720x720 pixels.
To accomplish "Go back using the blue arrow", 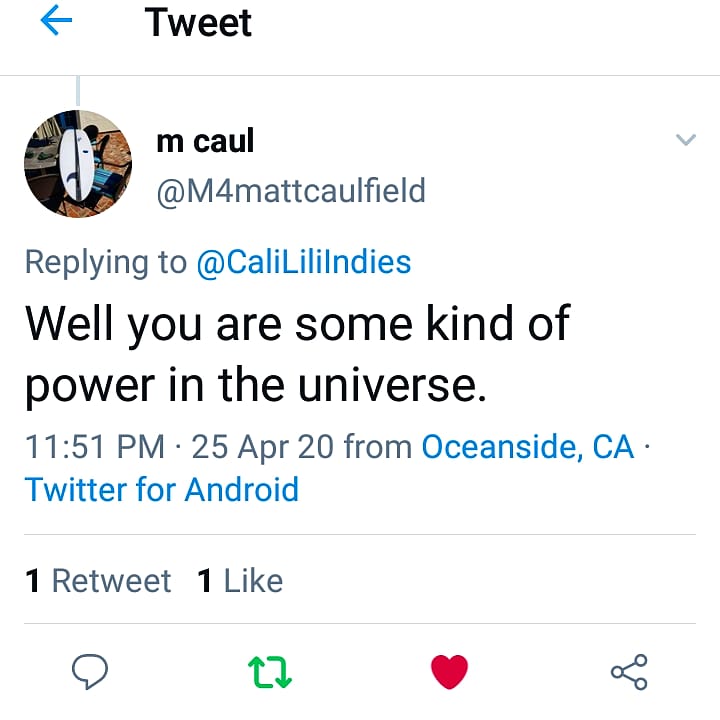I will (x=57, y=23).
